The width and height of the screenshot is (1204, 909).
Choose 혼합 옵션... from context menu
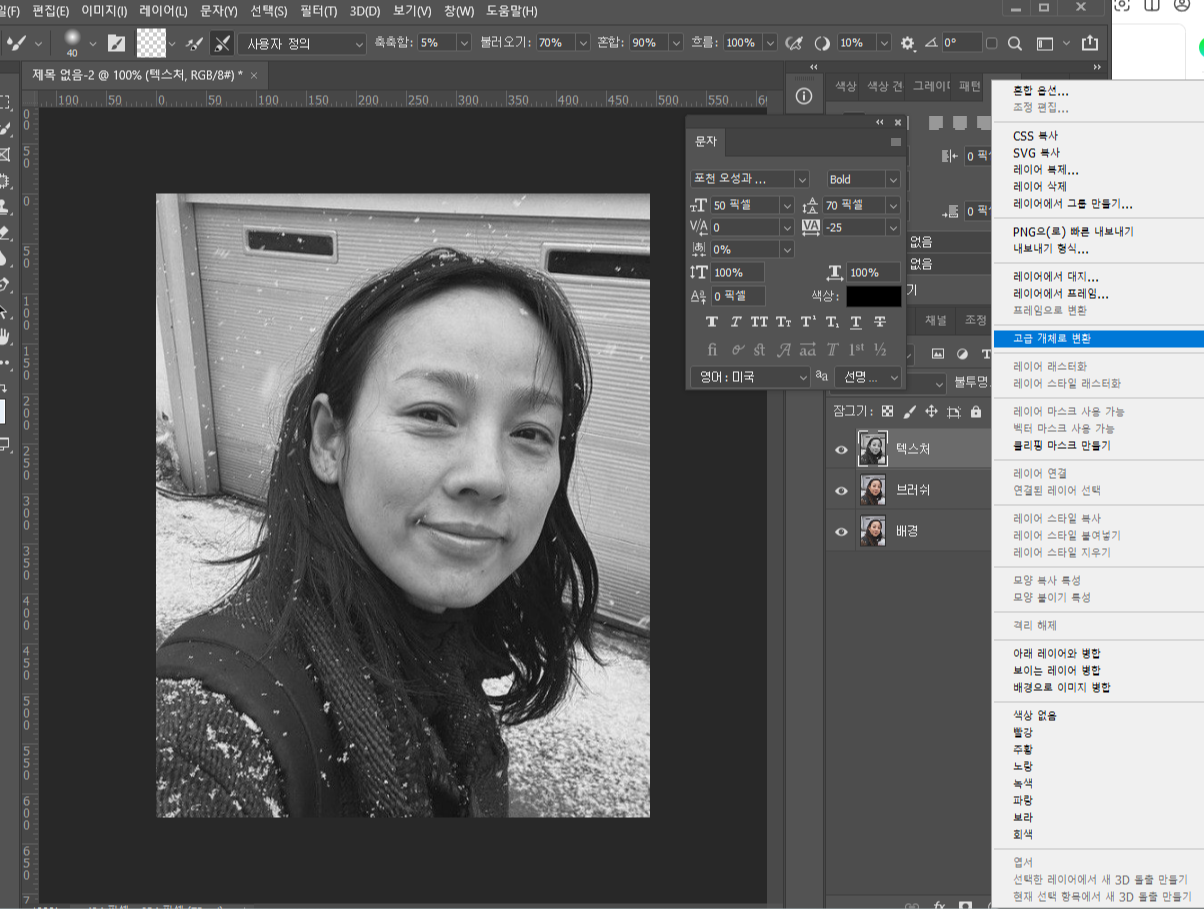coord(1040,91)
